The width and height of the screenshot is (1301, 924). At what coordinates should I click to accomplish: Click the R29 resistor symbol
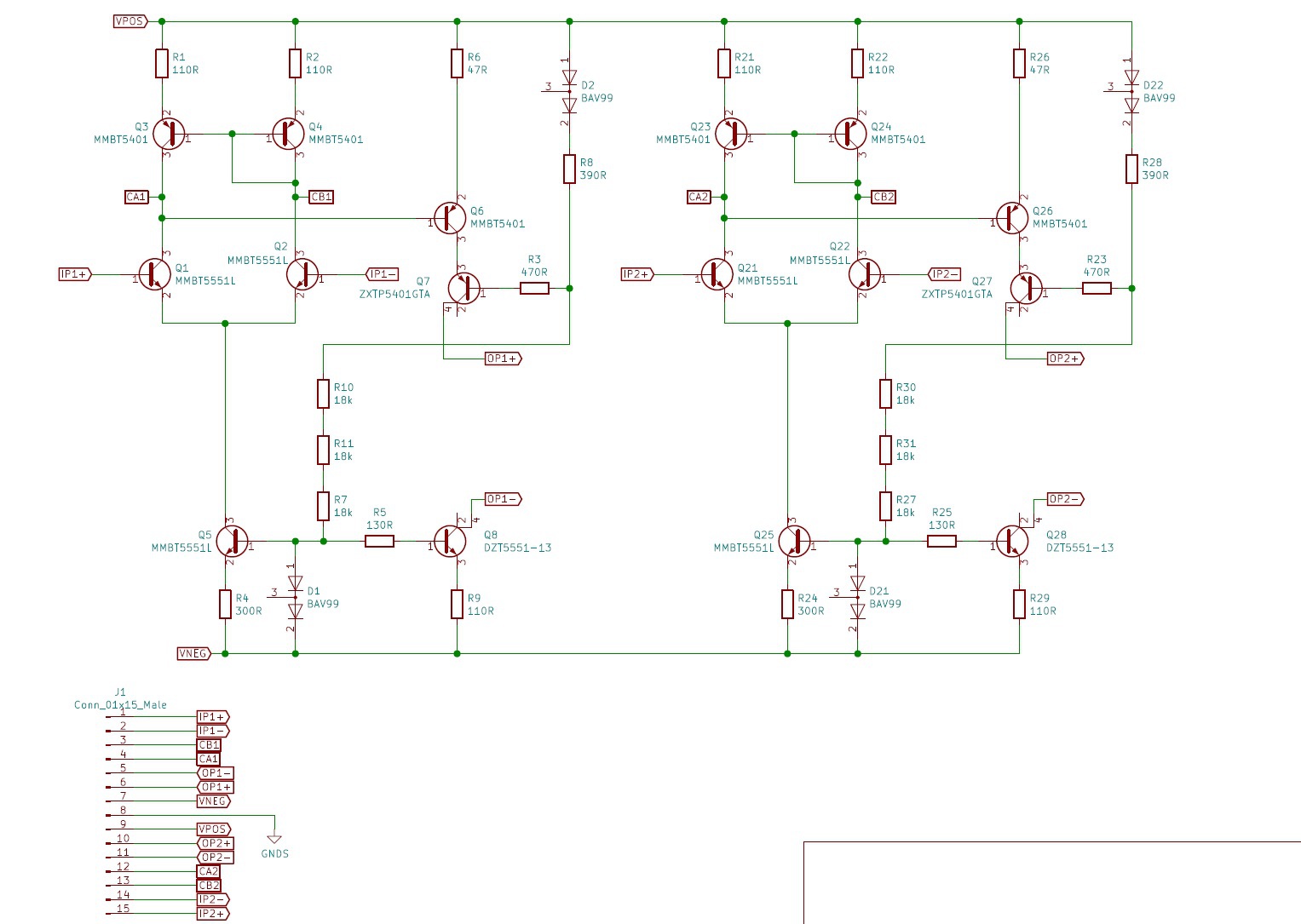coord(1020,605)
